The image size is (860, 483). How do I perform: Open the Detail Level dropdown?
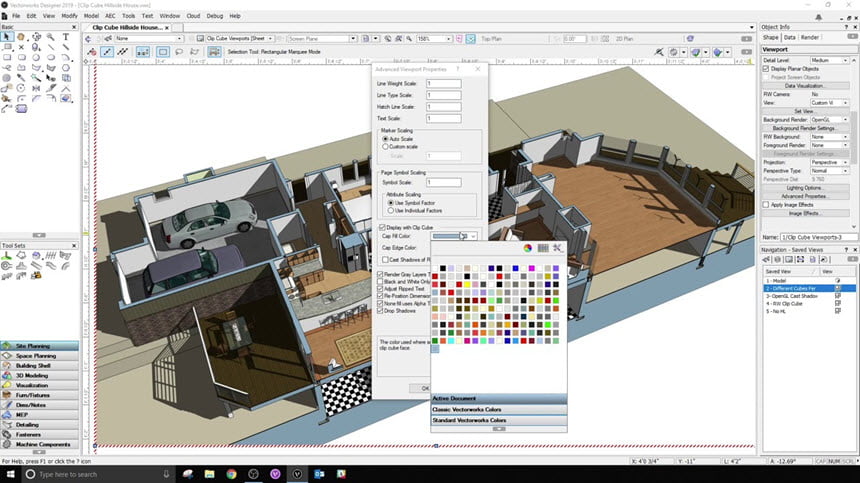point(830,60)
